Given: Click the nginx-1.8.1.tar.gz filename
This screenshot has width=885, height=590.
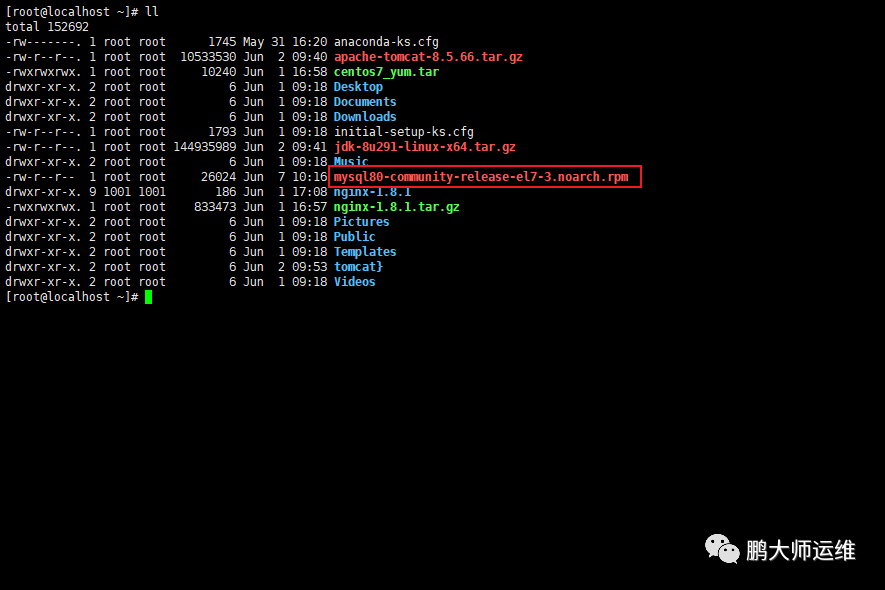Looking at the screenshot, I should (396, 207).
